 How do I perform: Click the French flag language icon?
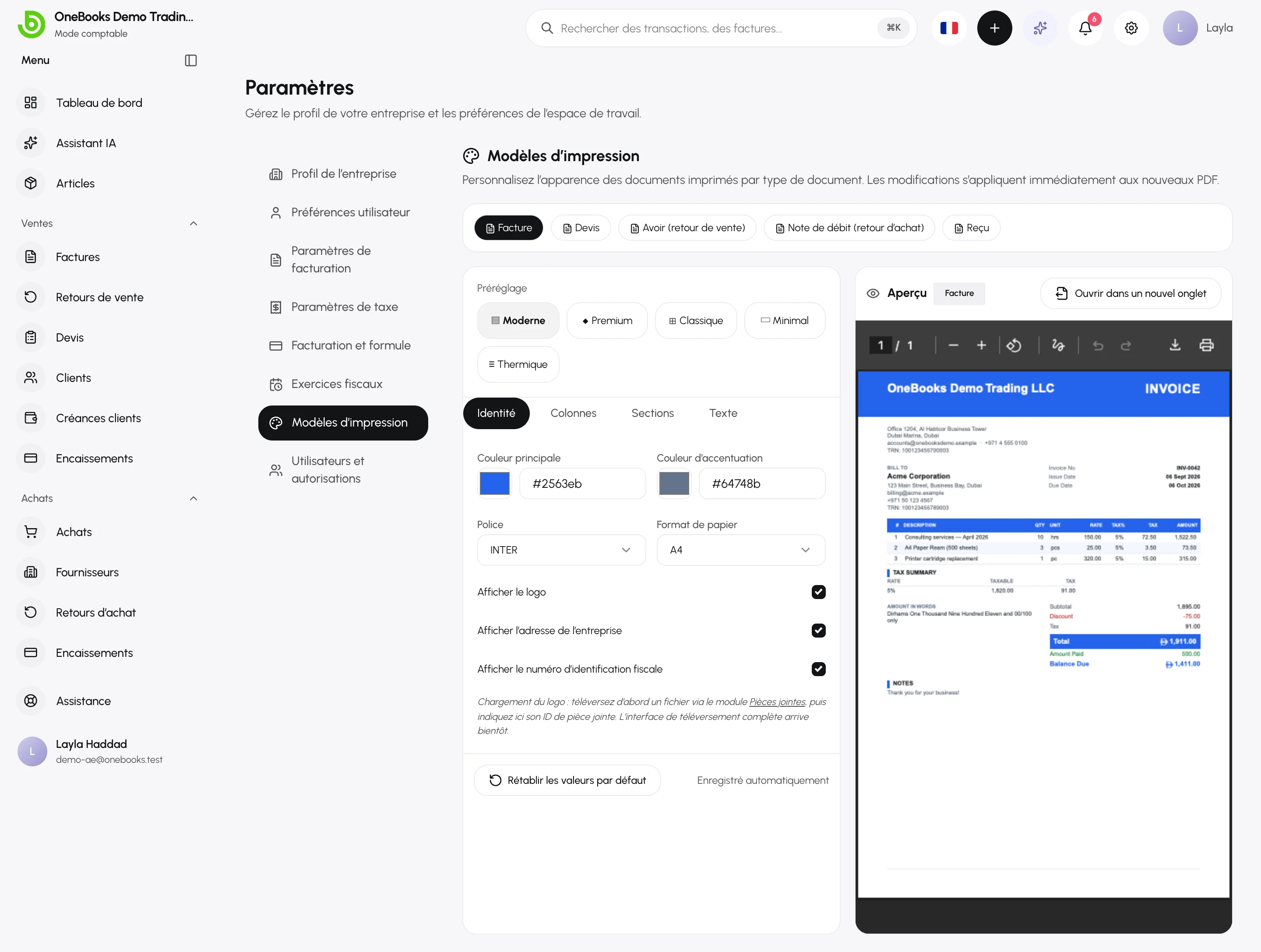[x=949, y=28]
